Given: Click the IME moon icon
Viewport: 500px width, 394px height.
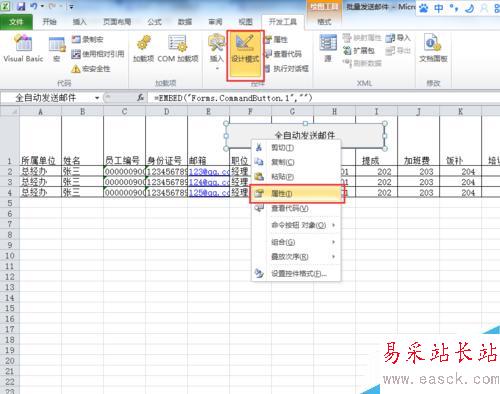Looking at the screenshot, I should 469,8.
